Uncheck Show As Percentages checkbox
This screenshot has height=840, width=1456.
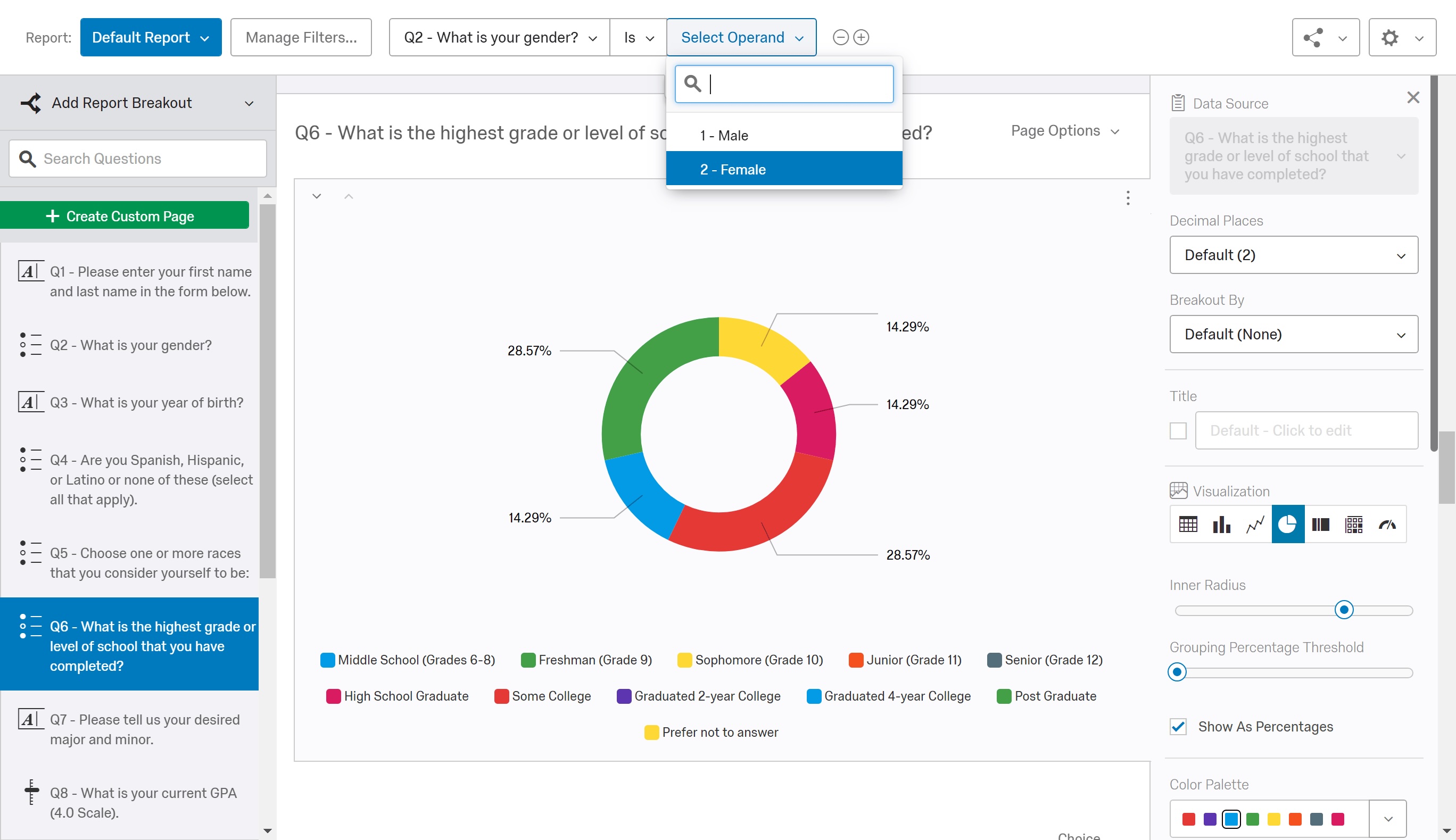[1178, 726]
